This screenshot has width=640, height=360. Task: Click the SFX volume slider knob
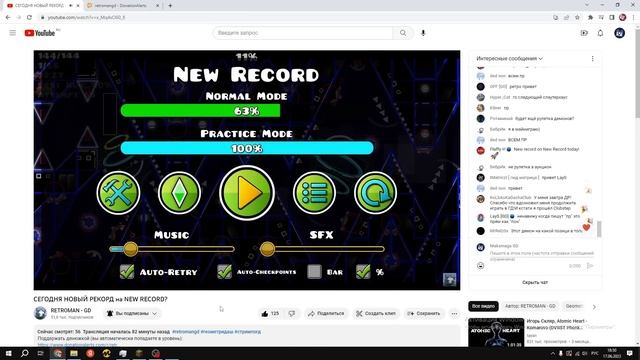tap(267, 249)
